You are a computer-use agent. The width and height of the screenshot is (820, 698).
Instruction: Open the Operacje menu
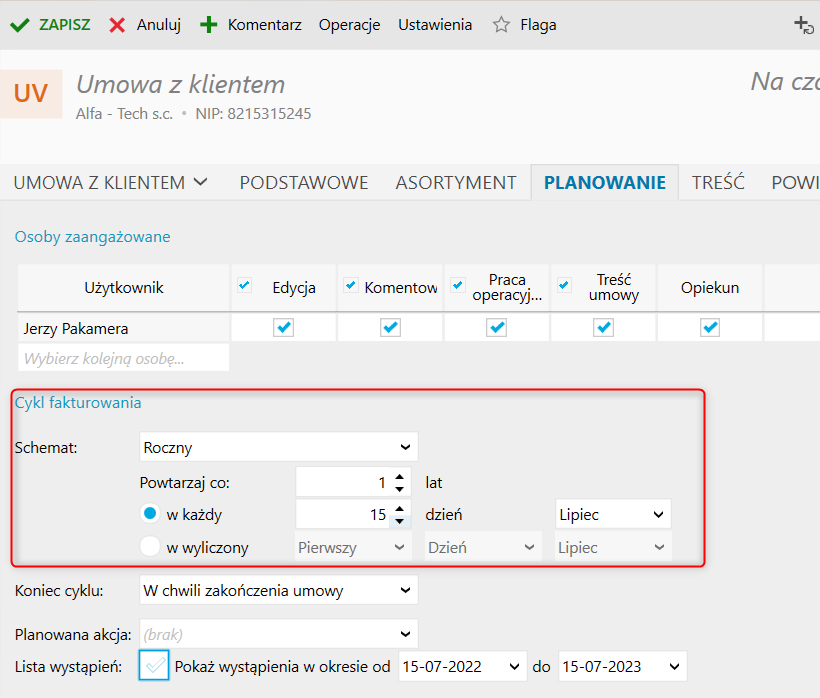[x=349, y=25]
